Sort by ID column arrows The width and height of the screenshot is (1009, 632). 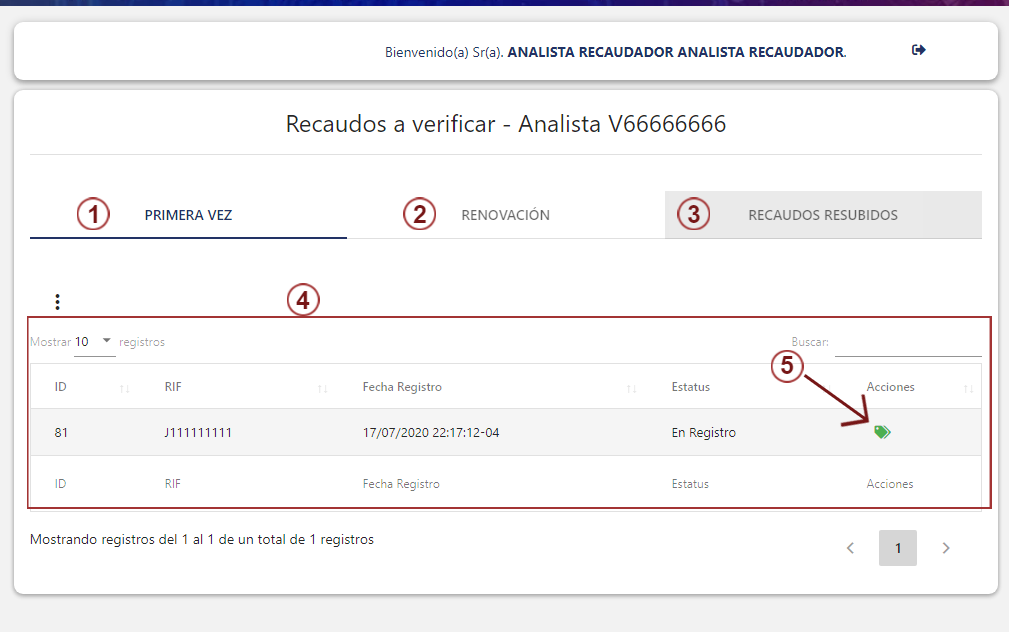(124, 388)
